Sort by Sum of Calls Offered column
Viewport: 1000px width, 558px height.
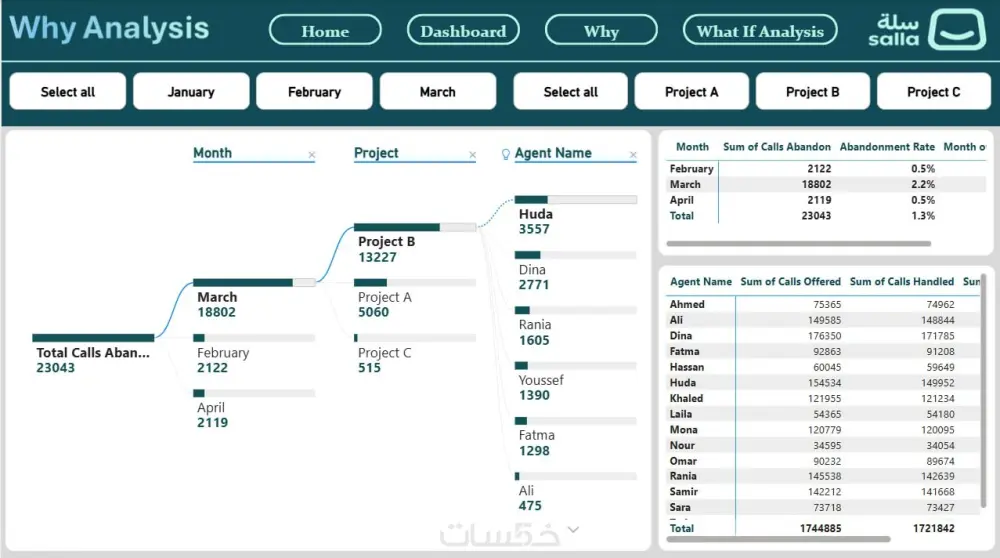pos(790,281)
